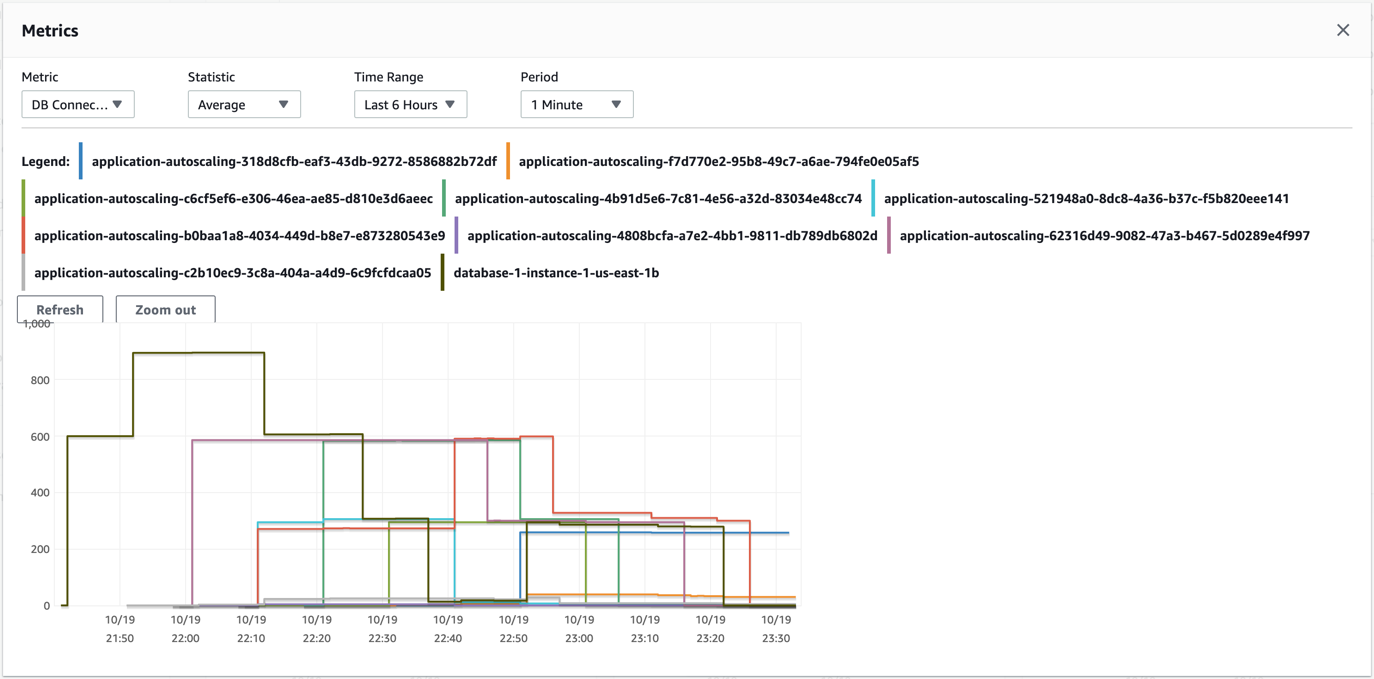
Task: Click the blue swatch for autoscaling-318d8cfb legend
Action: pos(81,161)
